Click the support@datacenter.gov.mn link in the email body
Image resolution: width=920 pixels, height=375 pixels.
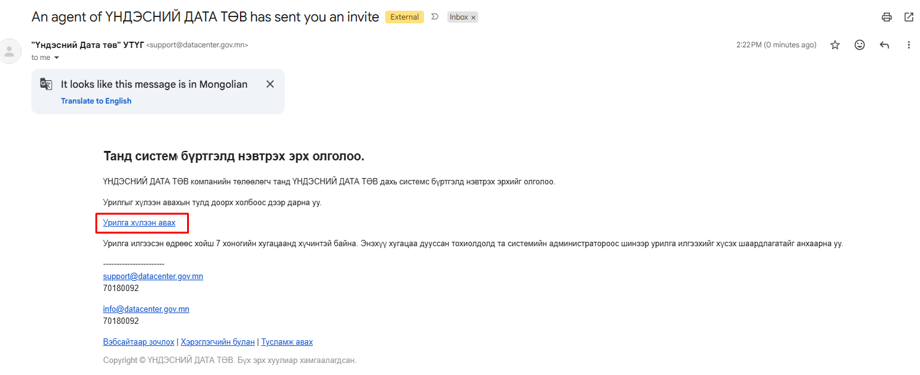pos(153,276)
